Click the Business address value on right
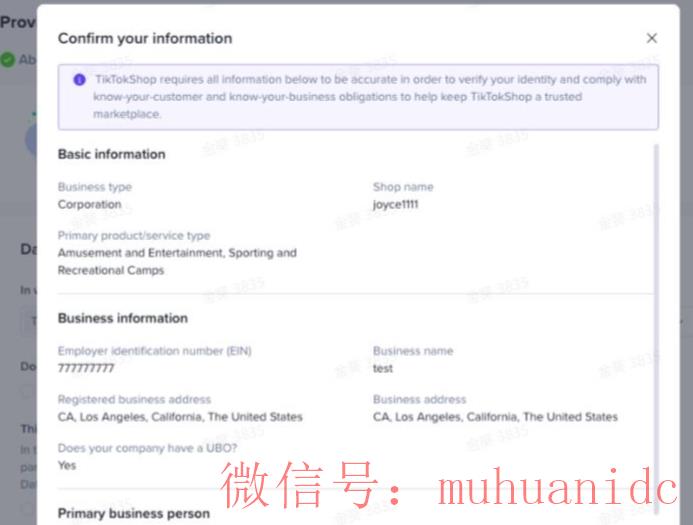Image resolution: width=693 pixels, height=525 pixels. click(x=495, y=416)
